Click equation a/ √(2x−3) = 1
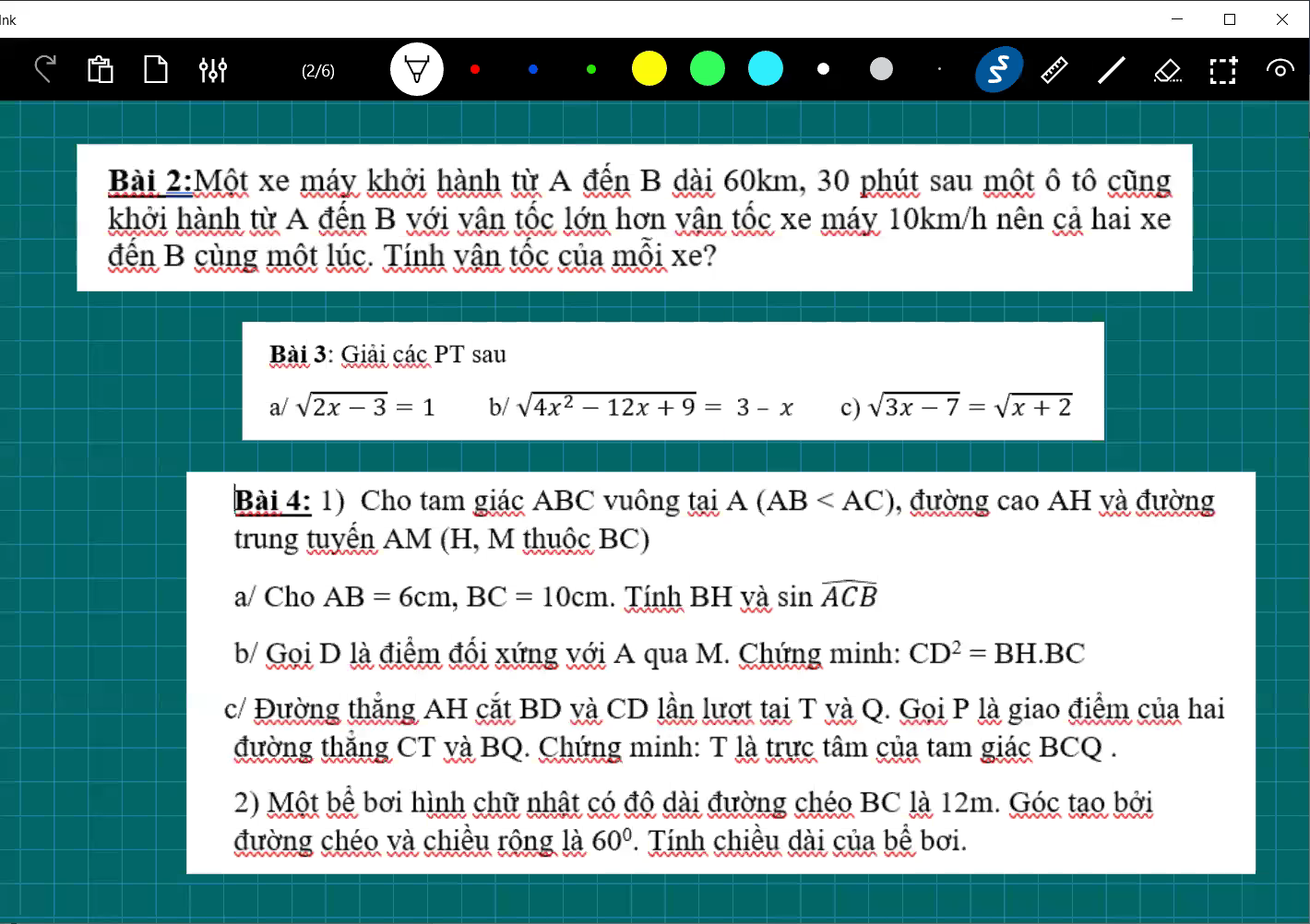This screenshot has width=1310, height=924. [x=351, y=407]
